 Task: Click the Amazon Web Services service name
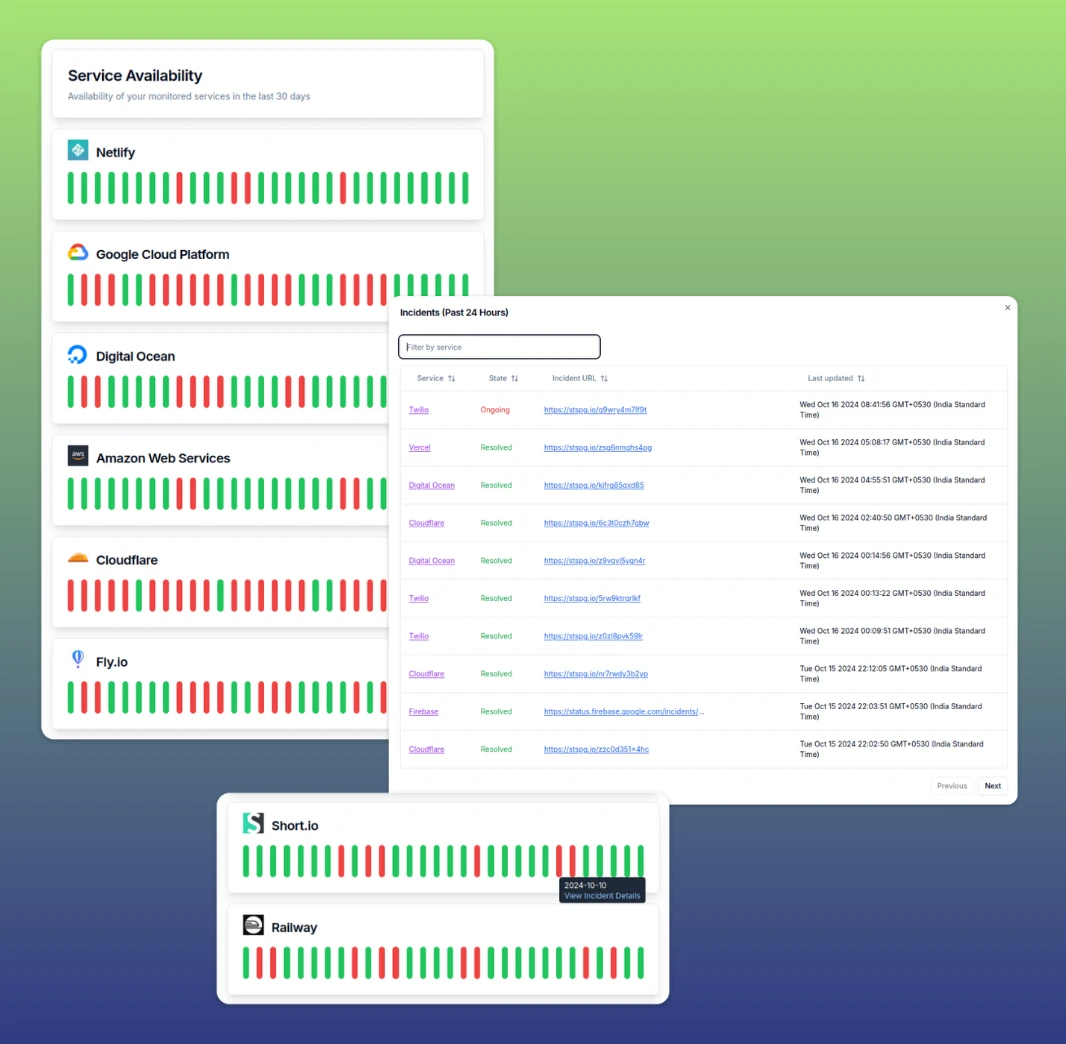pos(163,458)
